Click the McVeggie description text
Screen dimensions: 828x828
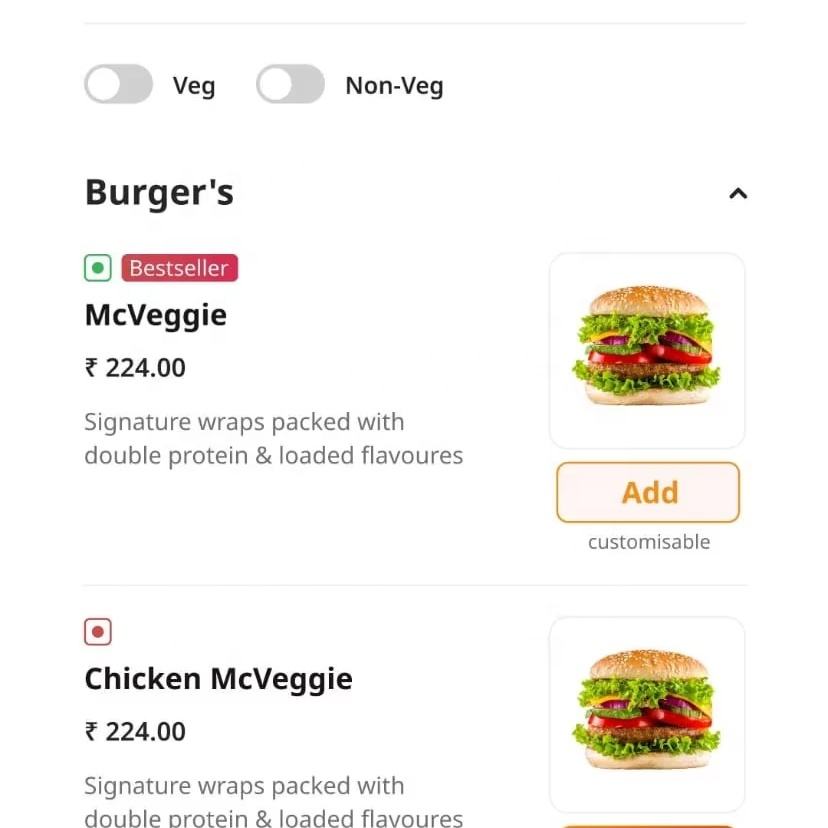coord(273,438)
